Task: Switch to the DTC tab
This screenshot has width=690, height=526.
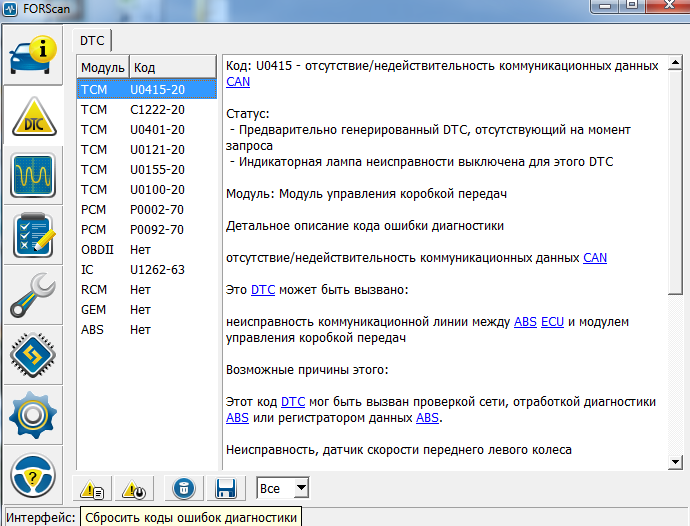Action: point(92,41)
